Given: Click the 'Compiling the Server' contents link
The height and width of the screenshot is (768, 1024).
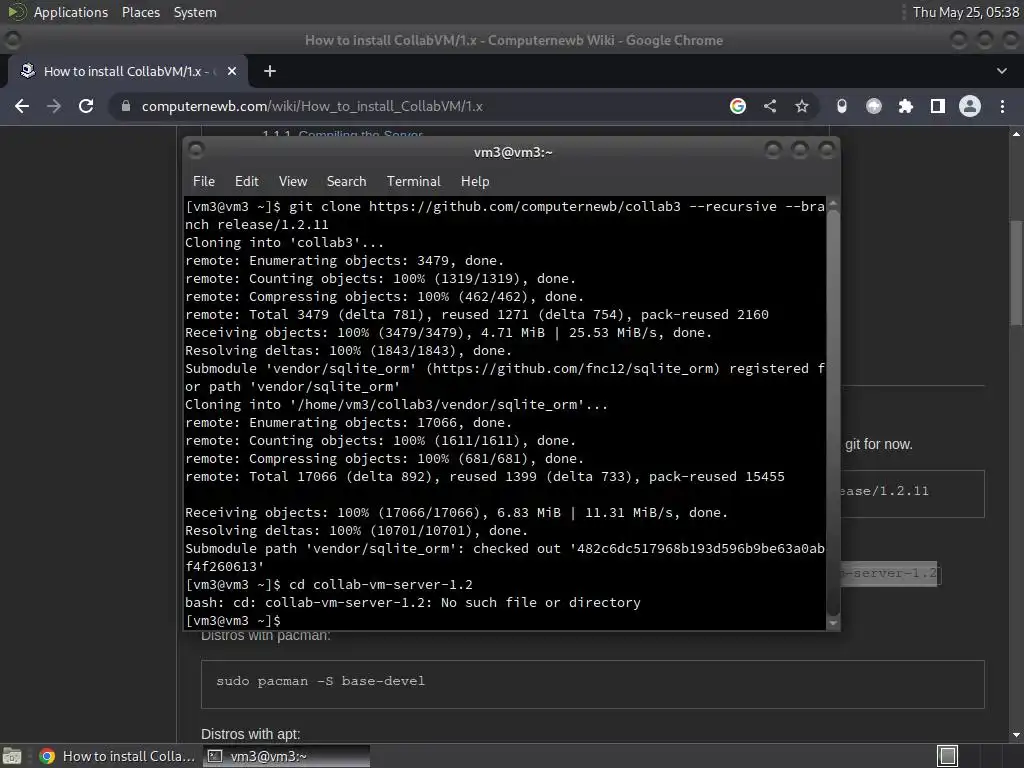Looking at the screenshot, I should pos(360,135).
